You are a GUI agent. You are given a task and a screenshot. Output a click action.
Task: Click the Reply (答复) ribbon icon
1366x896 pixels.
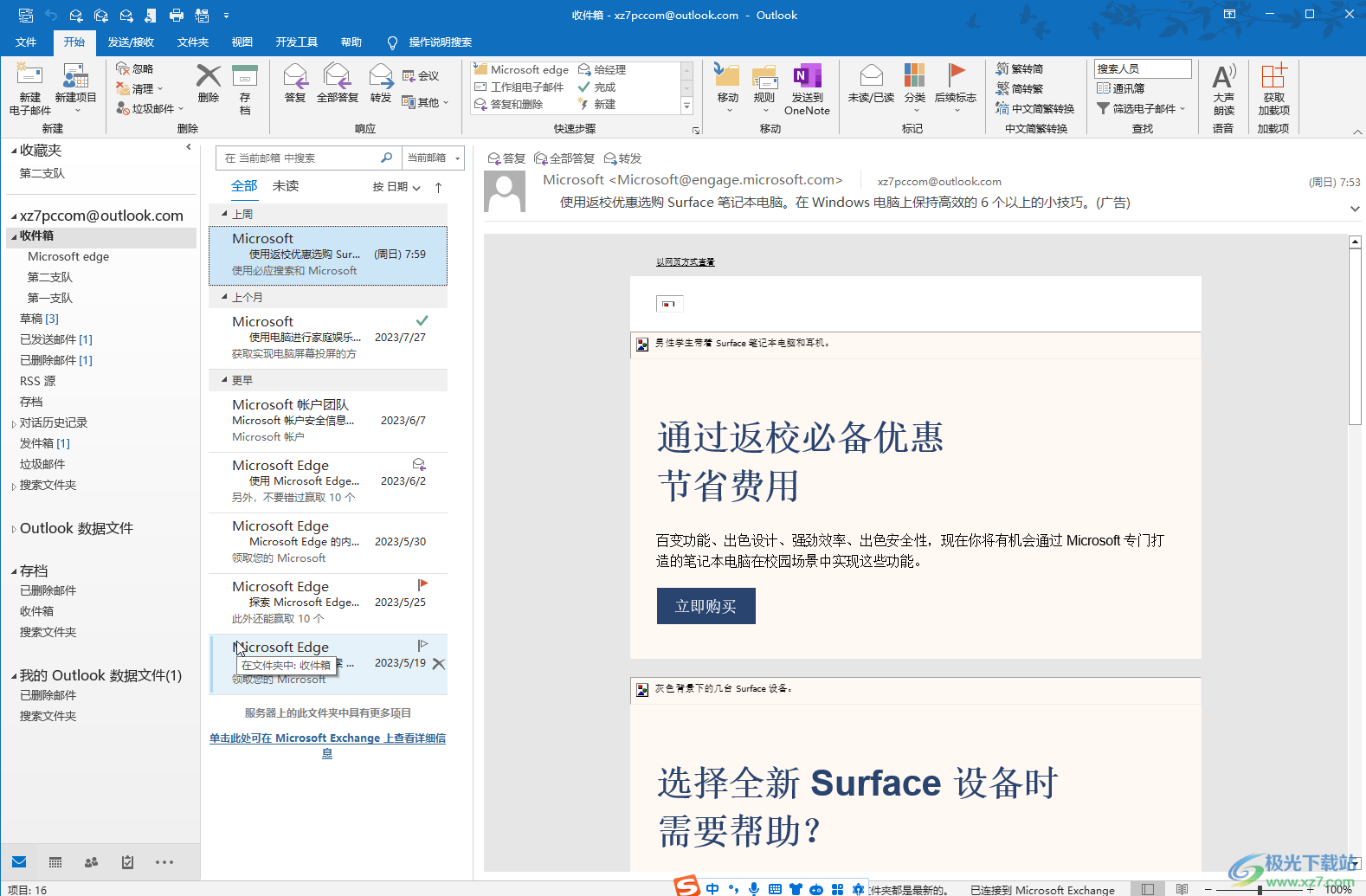pos(295,75)
